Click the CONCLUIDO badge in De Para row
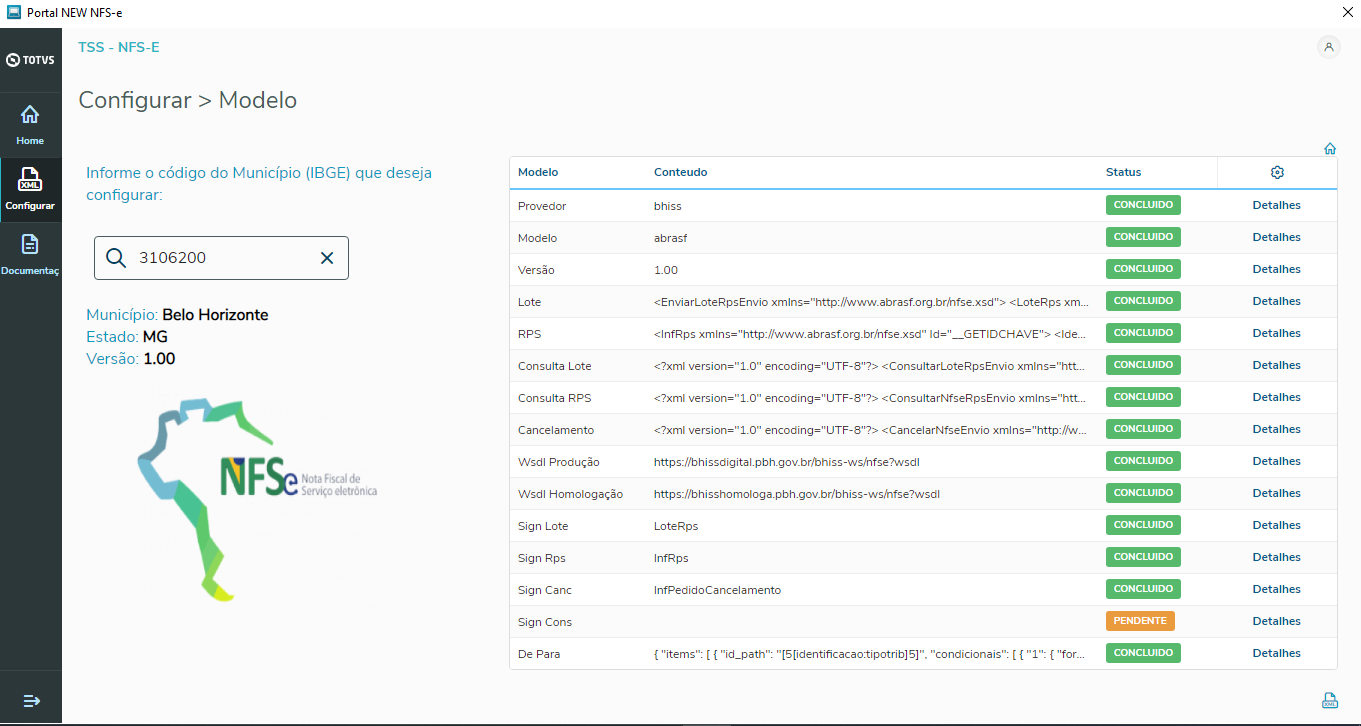This screenshot has height=726, width=1361. [1143, 653]
